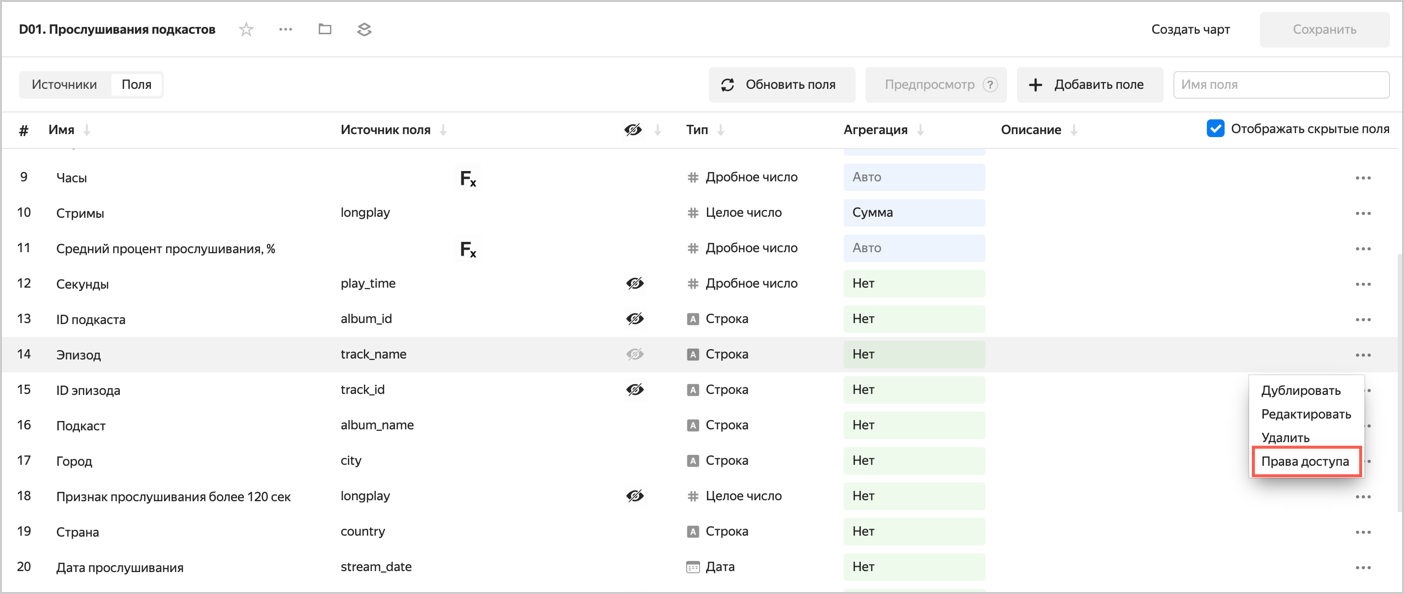The height and width of the screenshot is (594, 1404).
Task: Open the more options menu for the Секунды row
Action: pyautogui.click(x=1362, y=284)
